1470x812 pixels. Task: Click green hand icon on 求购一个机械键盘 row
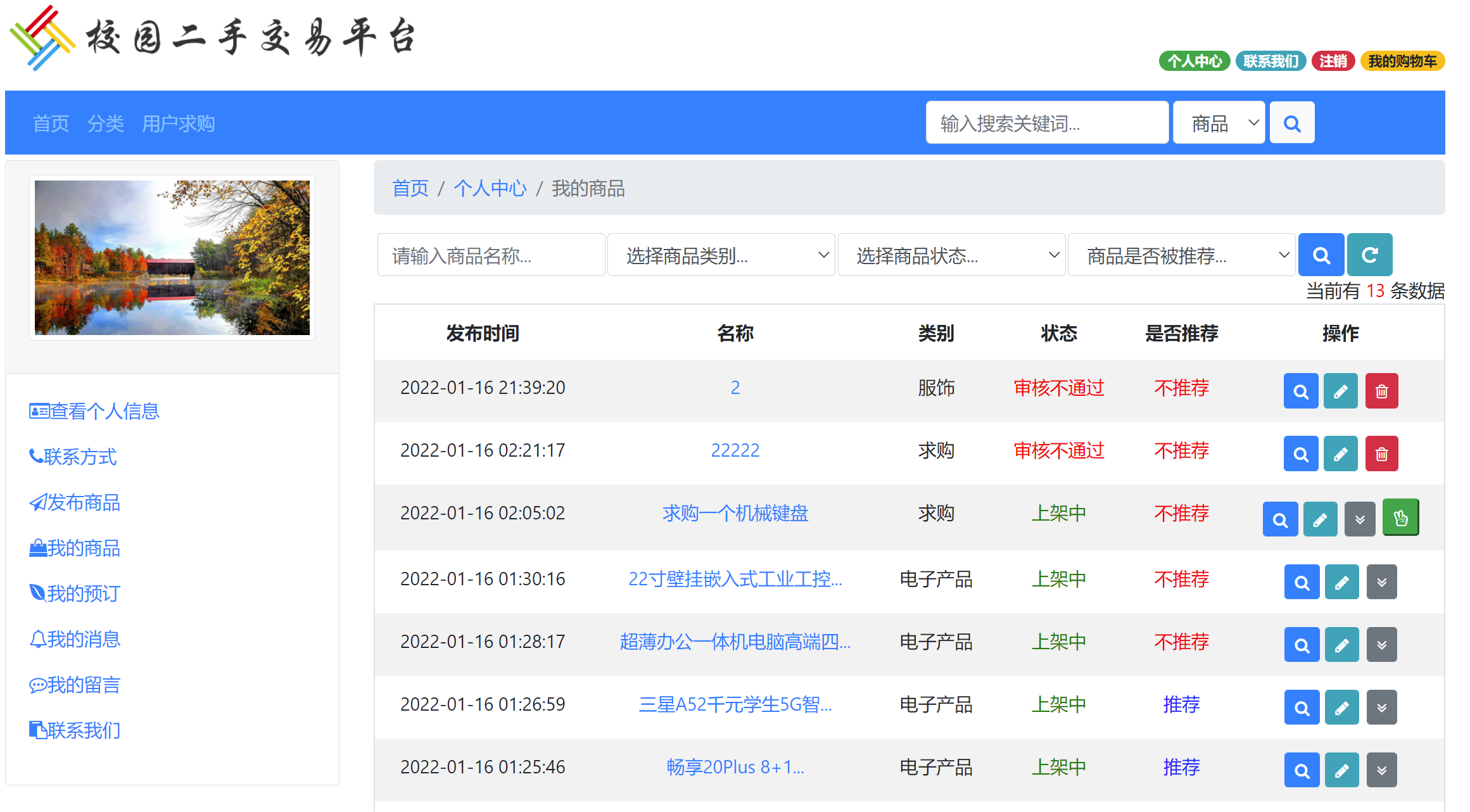(x=1400, y=518)
